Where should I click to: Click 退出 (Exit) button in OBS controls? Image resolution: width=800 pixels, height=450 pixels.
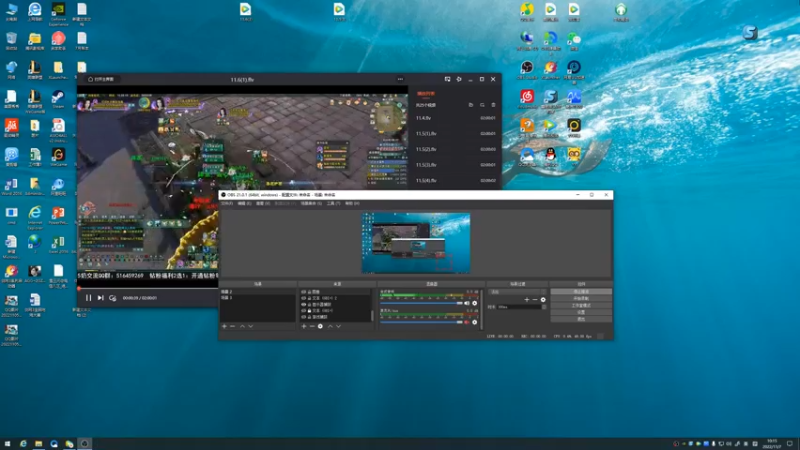[x=581, y=319]
